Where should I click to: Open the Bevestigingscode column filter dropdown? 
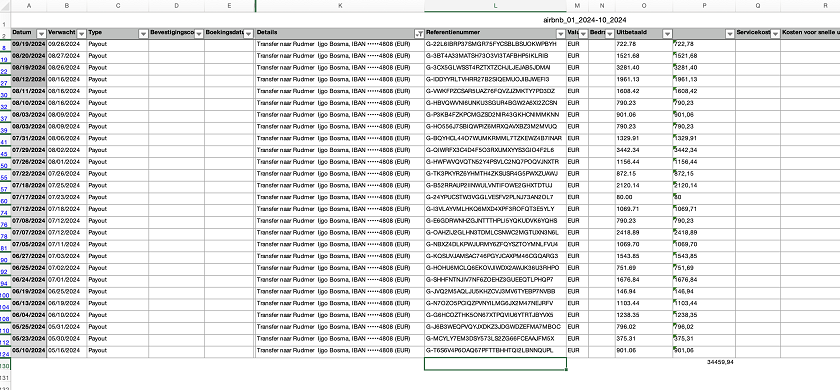(x=199, y=33)
